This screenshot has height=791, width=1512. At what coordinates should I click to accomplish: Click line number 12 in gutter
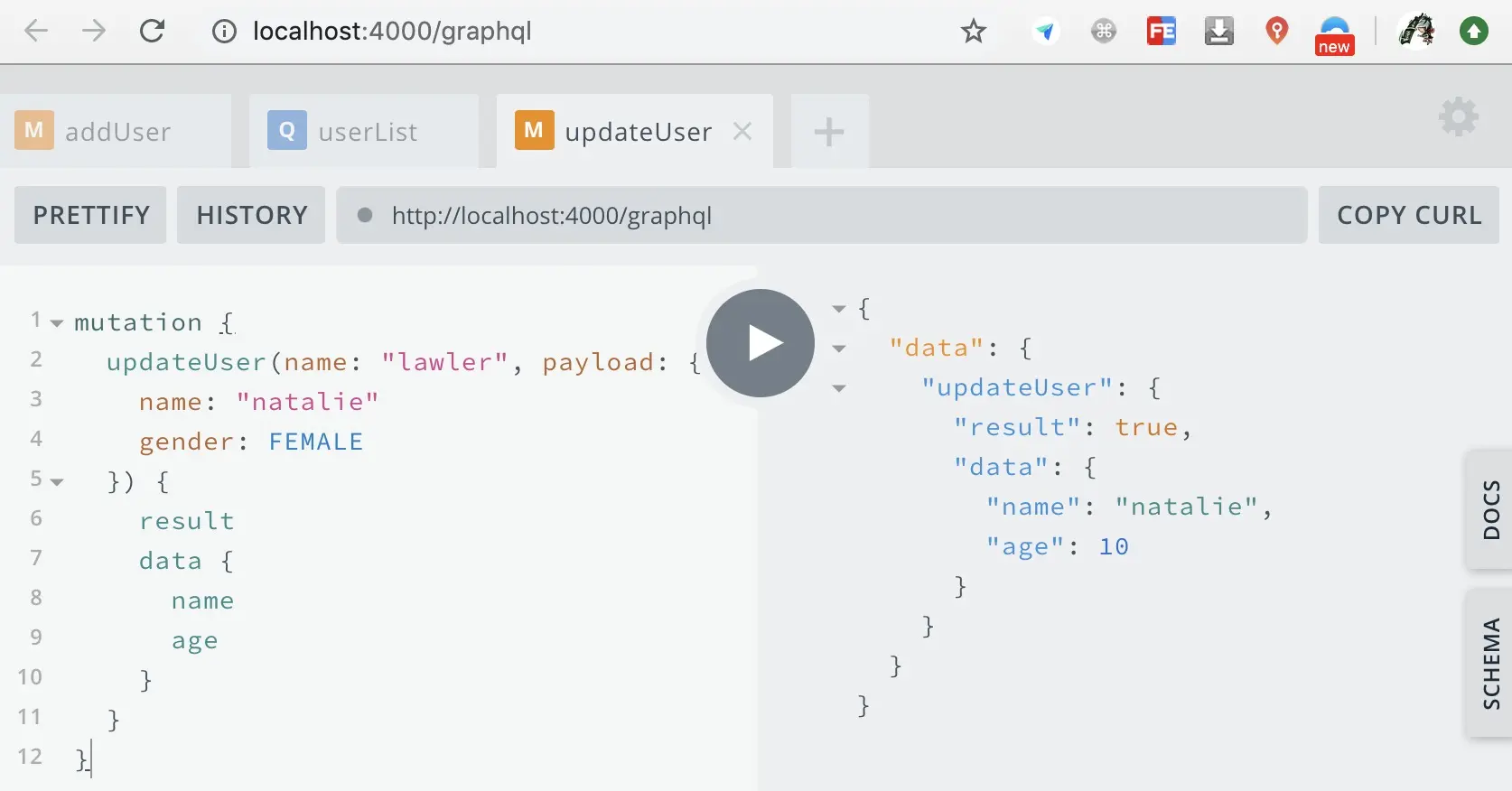click(x=30, y=757)
